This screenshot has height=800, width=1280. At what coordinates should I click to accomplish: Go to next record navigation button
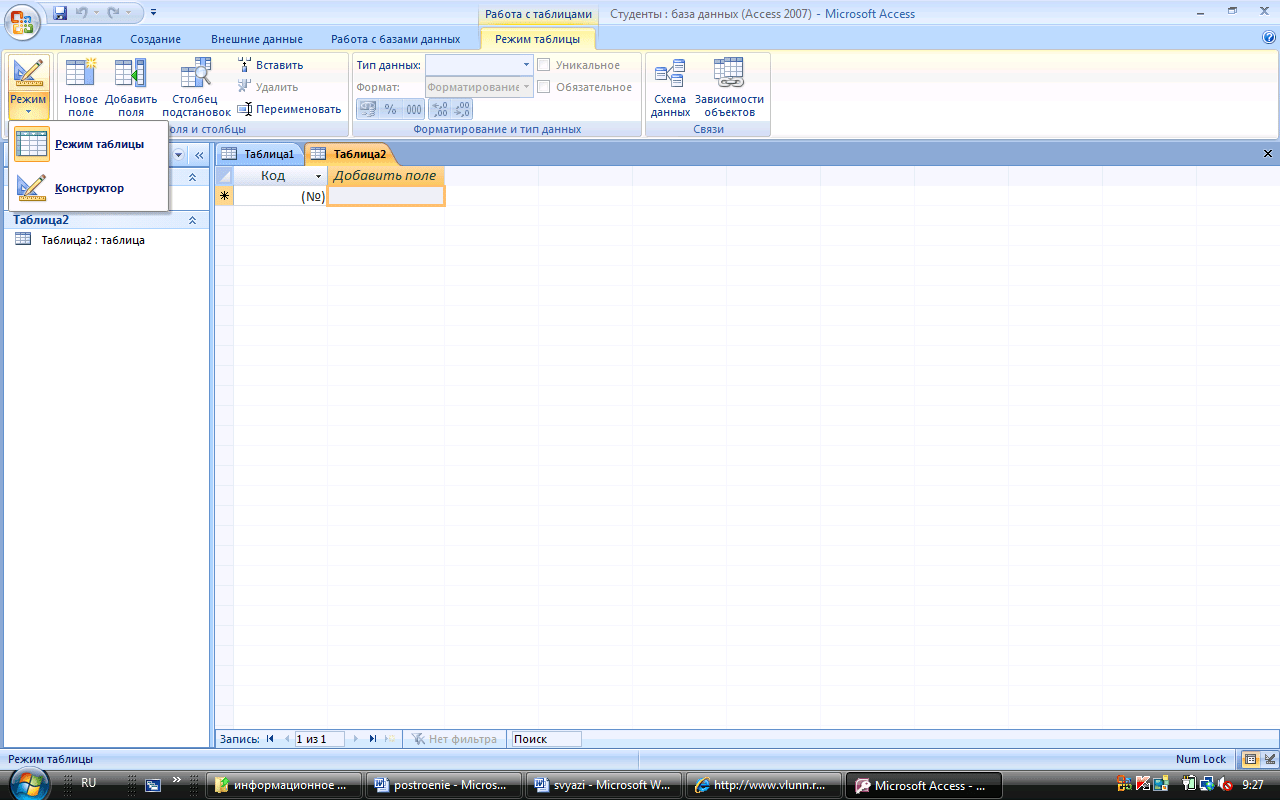(x=356, y=739)
